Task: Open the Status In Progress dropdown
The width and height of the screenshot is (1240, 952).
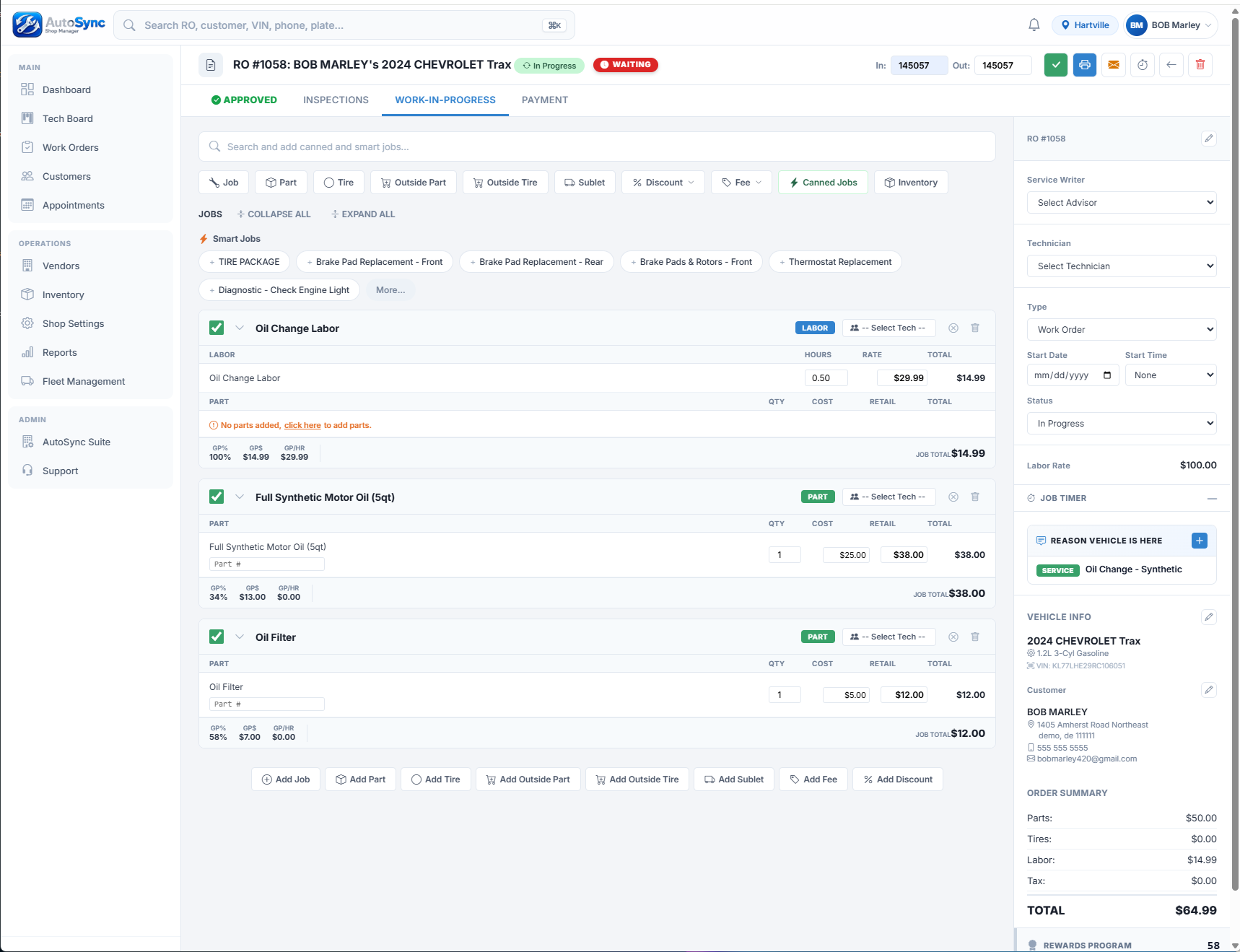Action: pos(1122,424)
